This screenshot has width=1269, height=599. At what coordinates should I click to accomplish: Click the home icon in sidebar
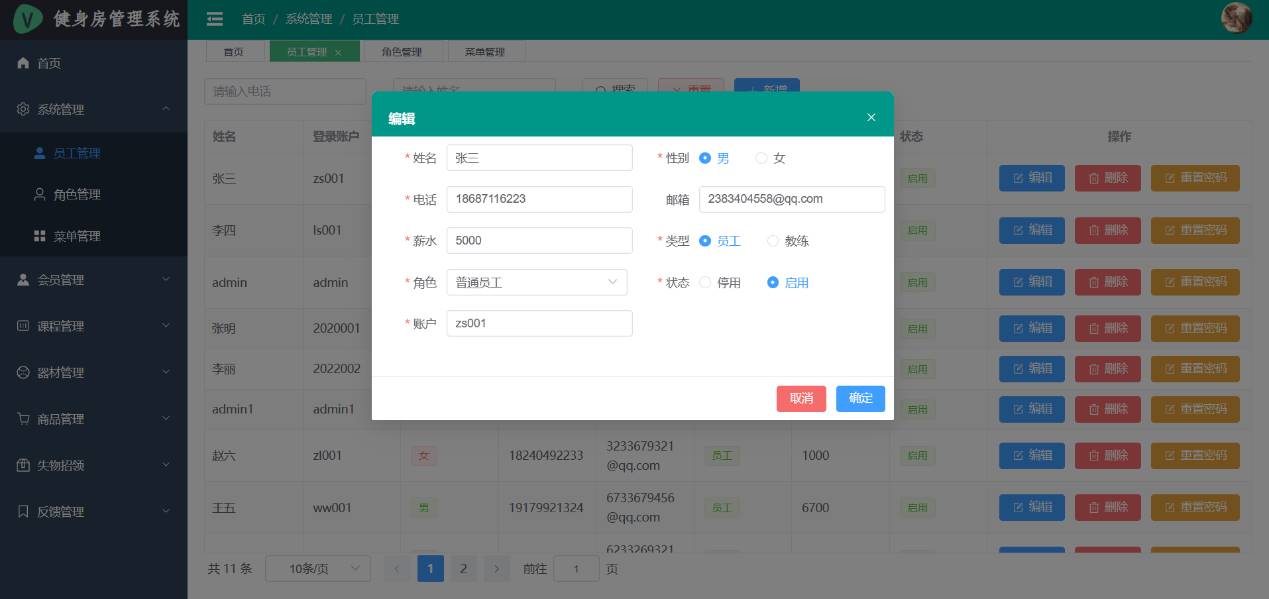(x=23, y=63)
